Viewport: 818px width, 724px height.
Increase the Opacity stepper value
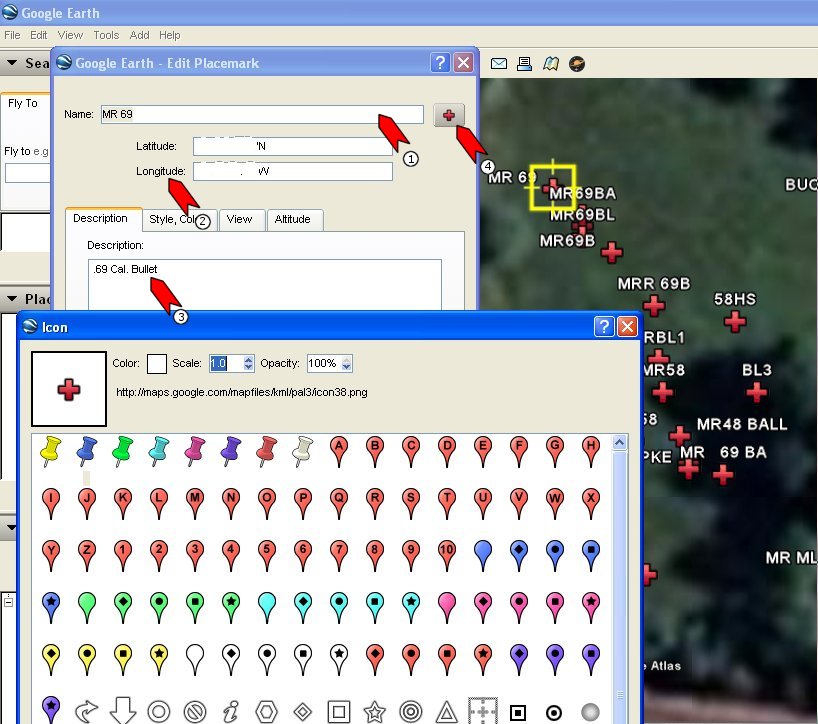346,359
